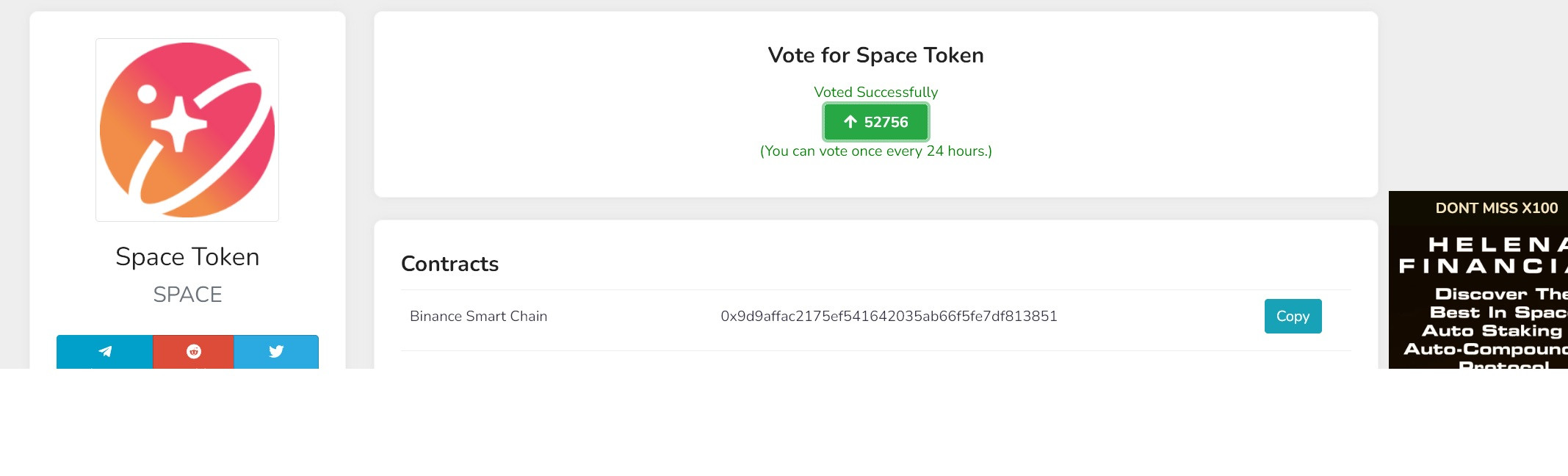Screen dimensions: 1568x476
Task: Click the Space Token name below logo
Action: click(187, 256)
